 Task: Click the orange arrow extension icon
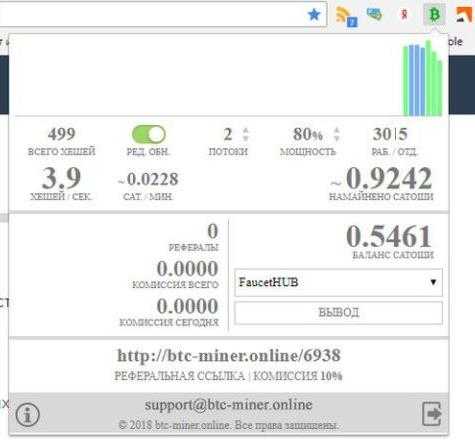coord(465,15)
